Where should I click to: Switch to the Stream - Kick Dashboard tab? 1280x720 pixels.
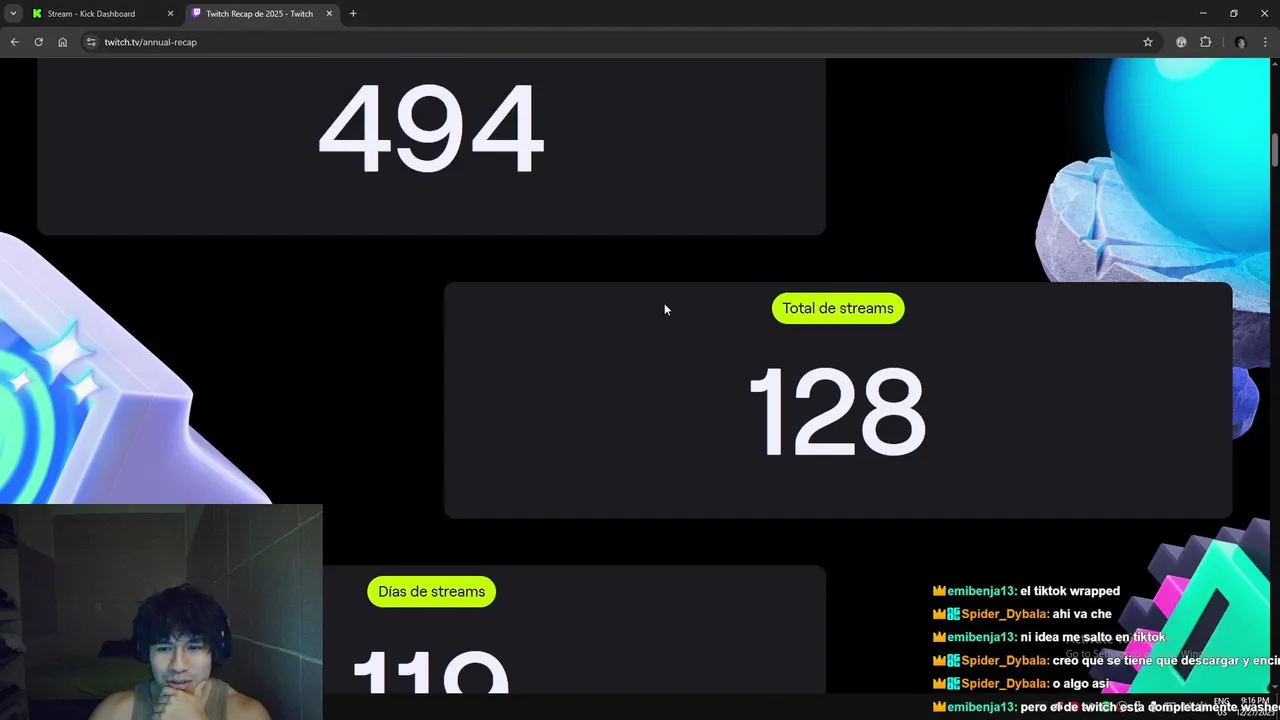click(102, 14)
